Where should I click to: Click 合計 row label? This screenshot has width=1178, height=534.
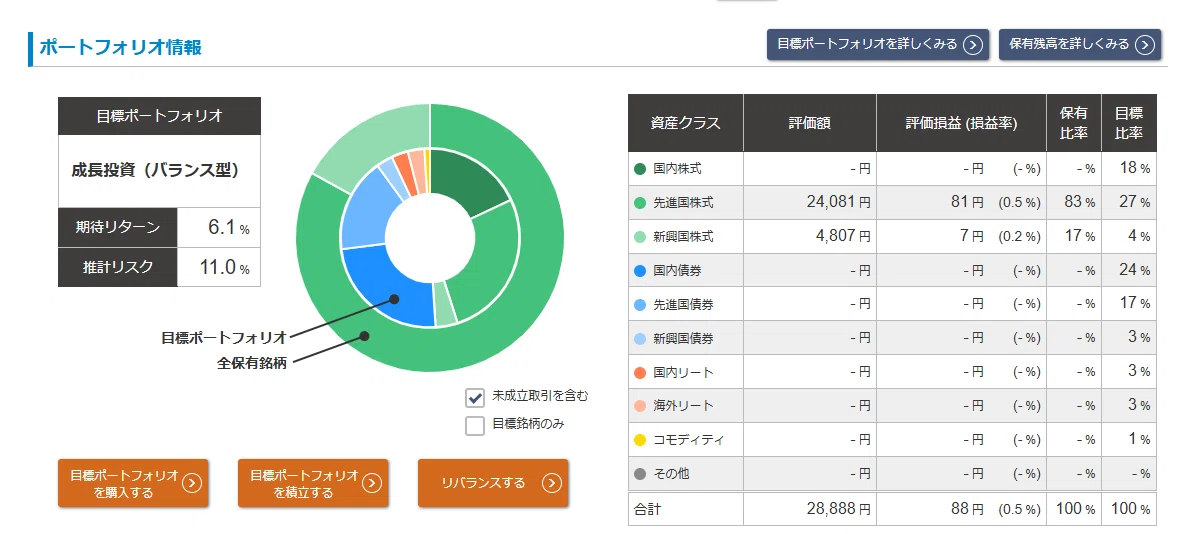(x=647, y=509)
